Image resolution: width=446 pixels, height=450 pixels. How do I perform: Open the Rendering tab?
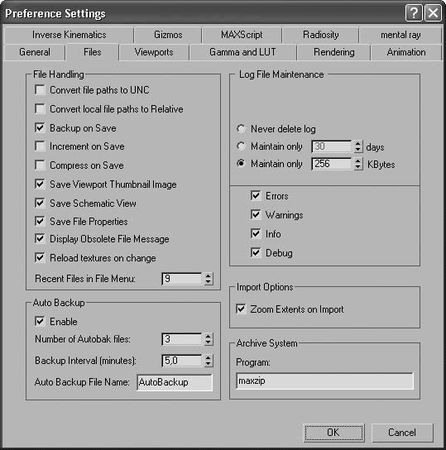click(334, 52)
